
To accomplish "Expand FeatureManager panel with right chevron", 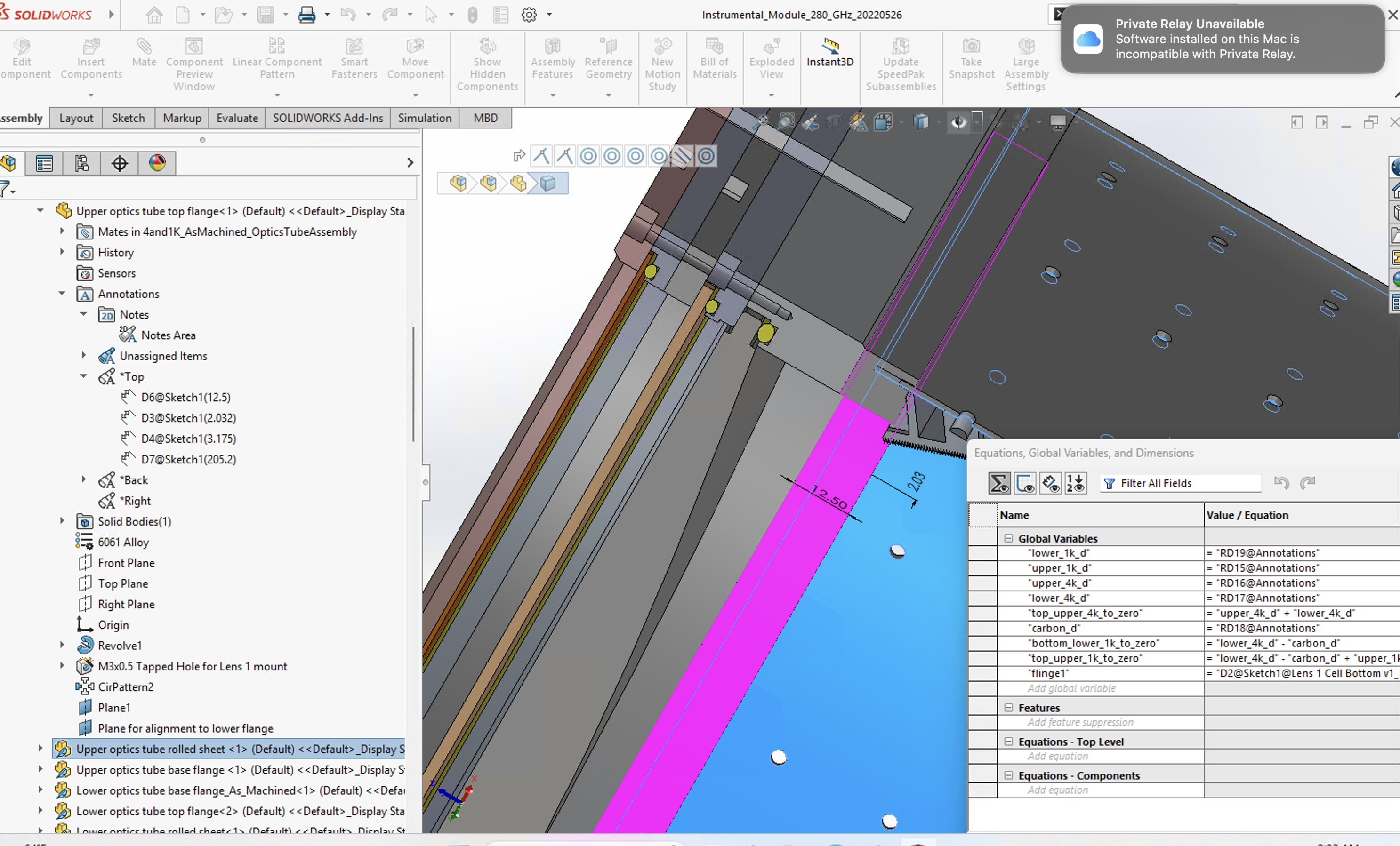I will (410, 163).
